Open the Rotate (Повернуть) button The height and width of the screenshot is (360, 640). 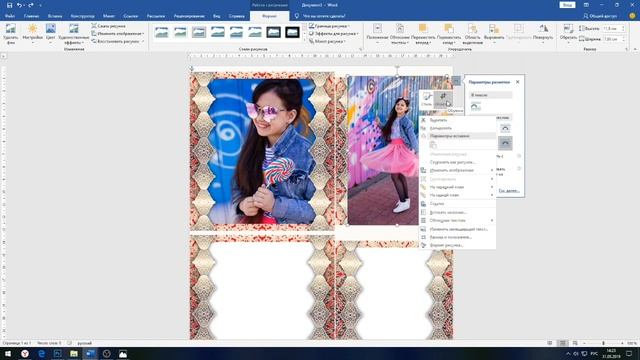point(543,34)
